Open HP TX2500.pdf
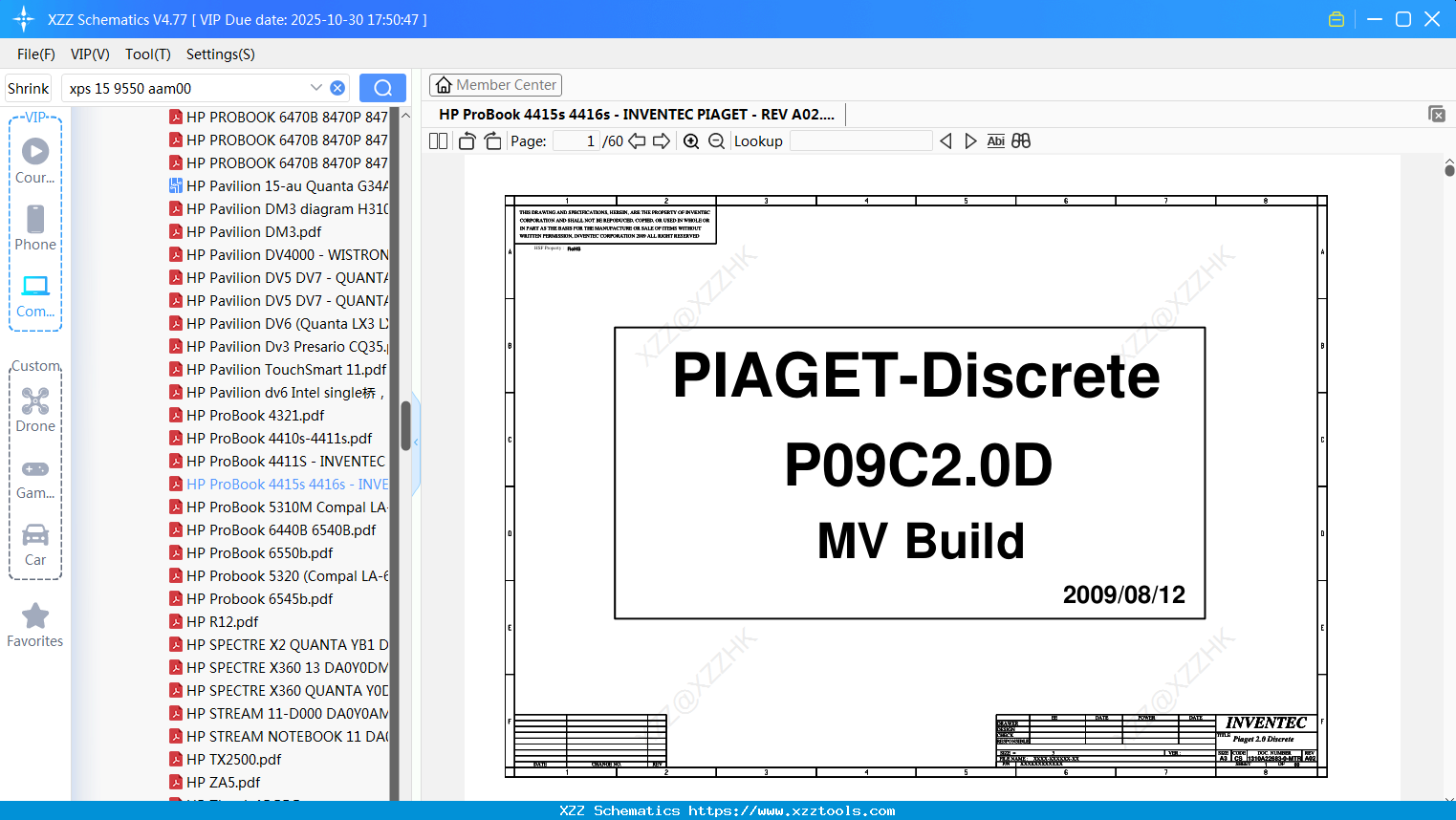This screenshot has height=820, width=1456. coord(226,760)
